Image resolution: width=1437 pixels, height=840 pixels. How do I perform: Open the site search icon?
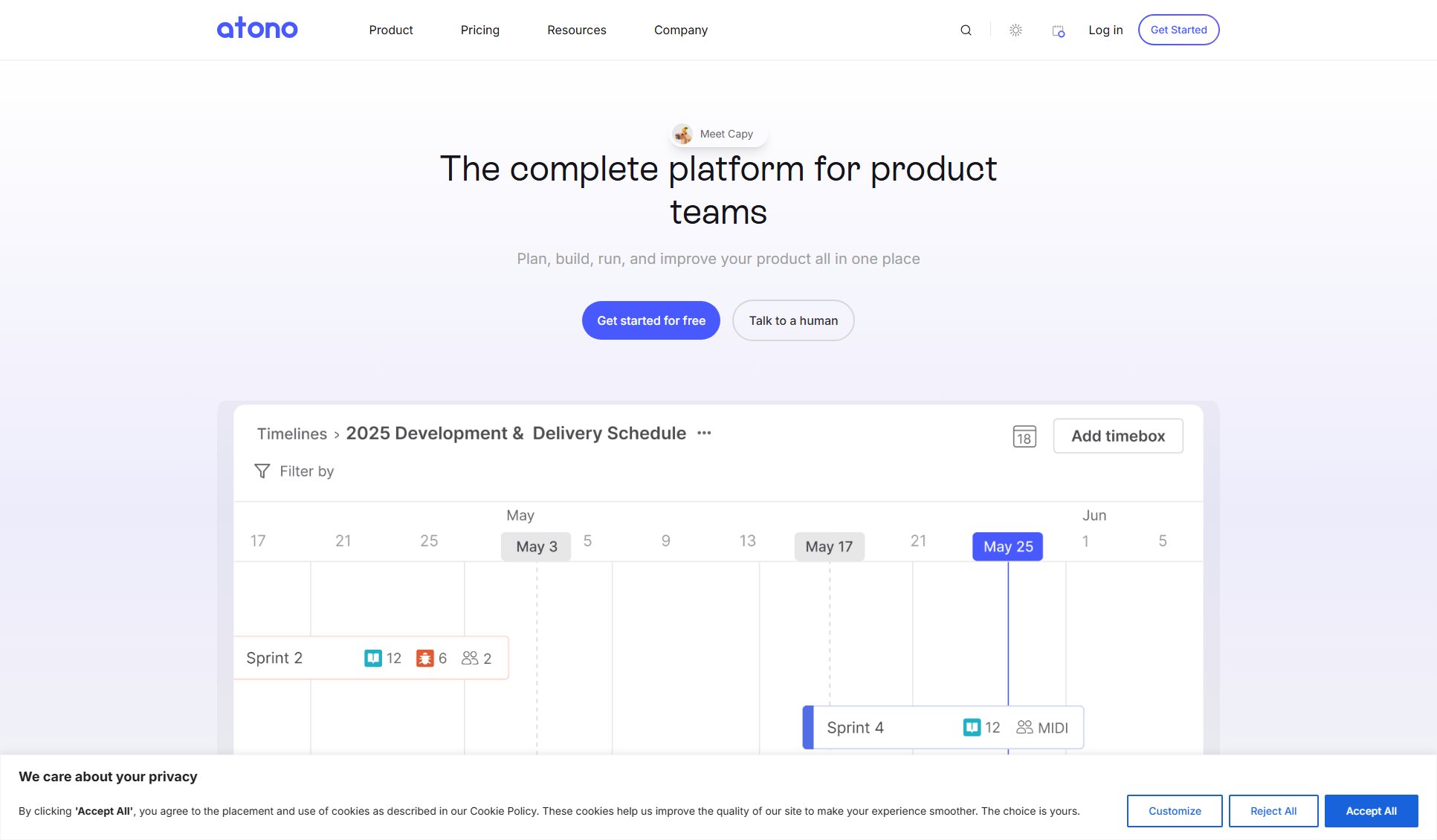coord(966,30)
